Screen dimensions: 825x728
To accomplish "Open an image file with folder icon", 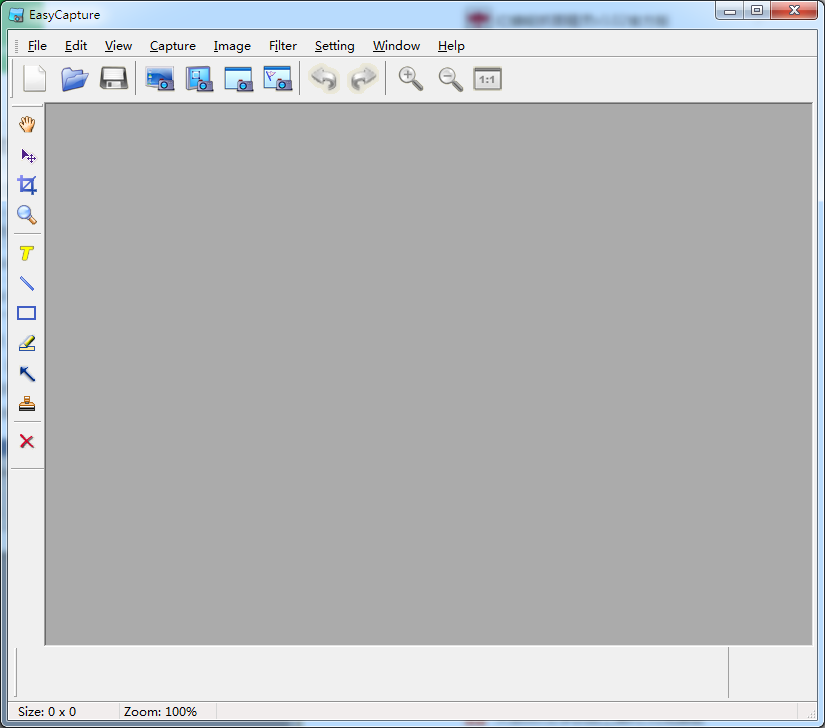I will coord(74,79).
